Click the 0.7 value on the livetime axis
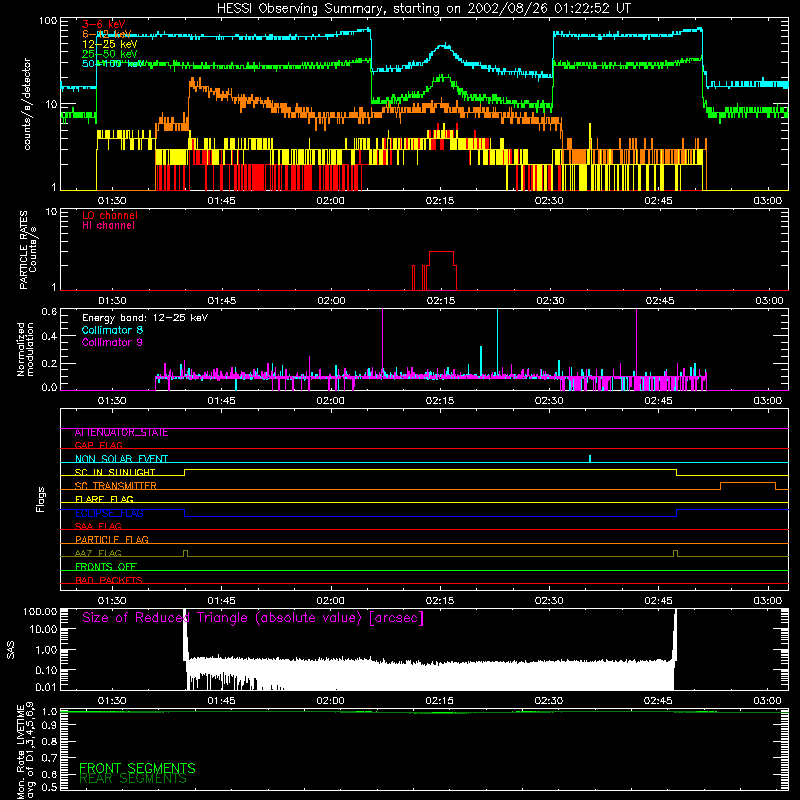 pyautogui.click(x=49, y=757)
